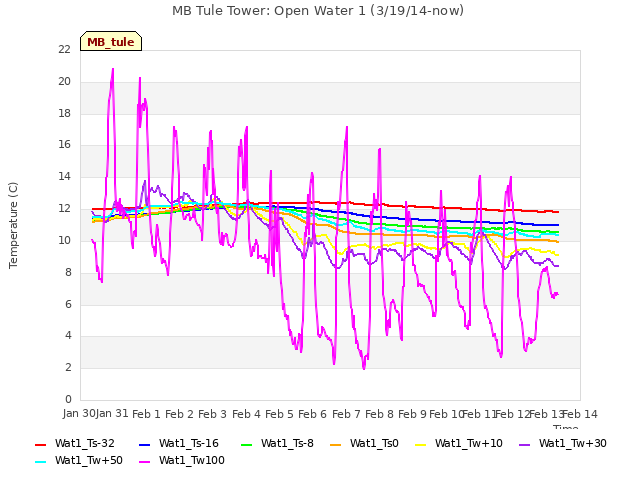Click the Wat1_Ts-32 legend label
This screenshot has width=640, height=480.
click(x=84, y=443)
